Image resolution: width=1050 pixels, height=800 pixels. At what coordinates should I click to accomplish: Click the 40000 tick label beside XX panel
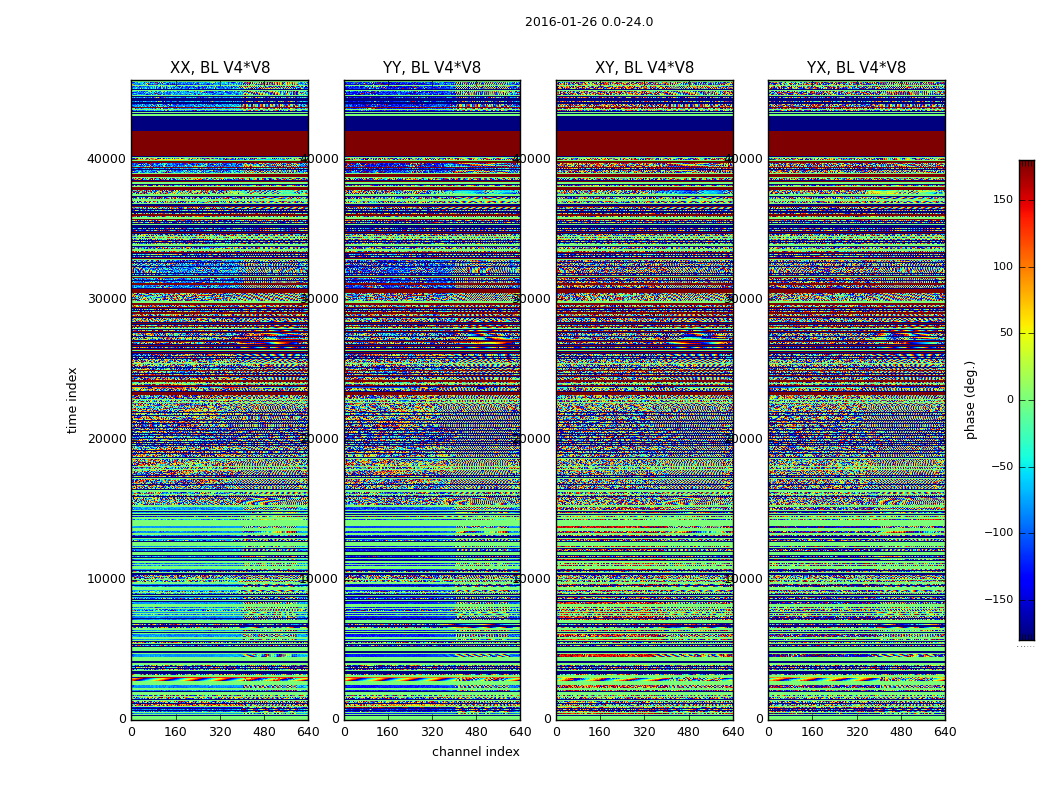coord(108,158)
